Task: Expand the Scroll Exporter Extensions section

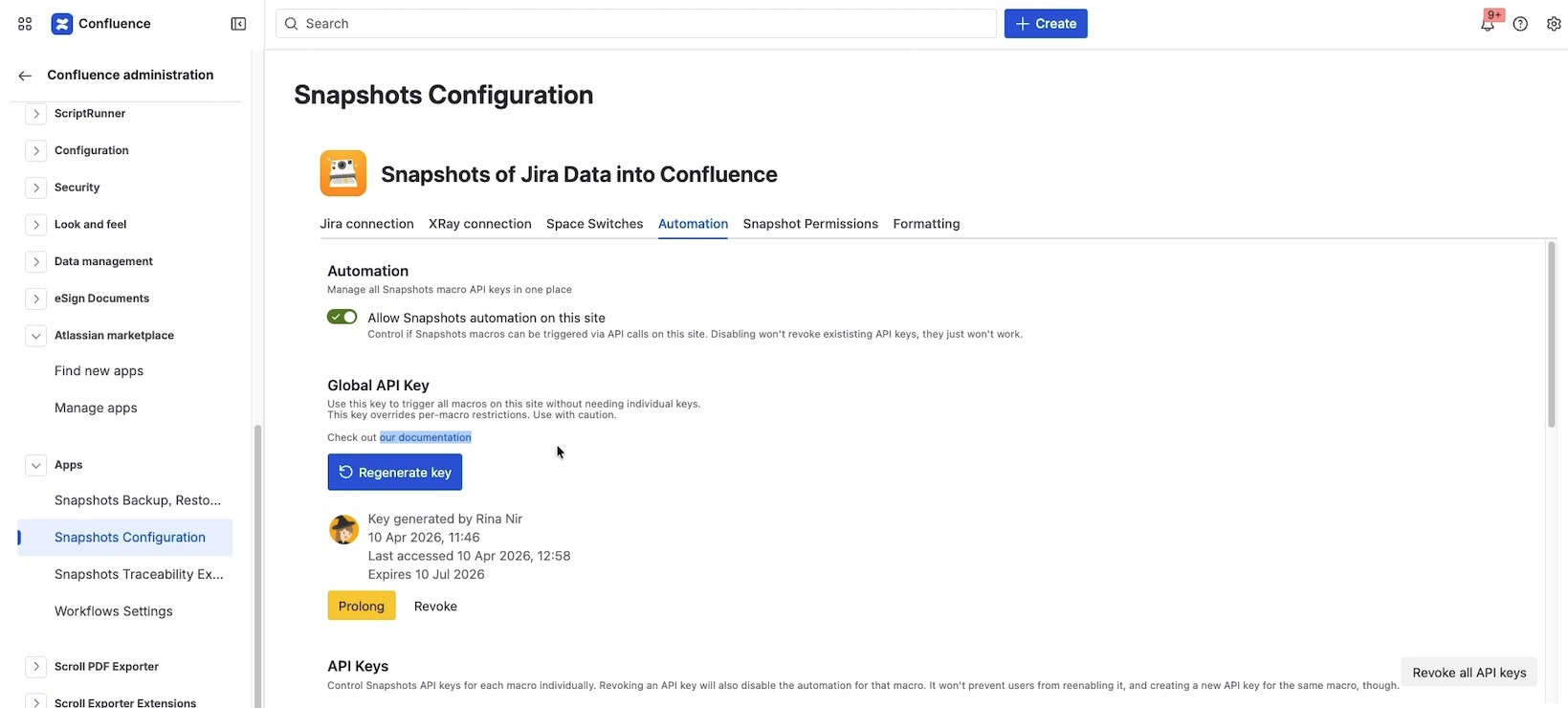Action: tap(35, 702)
